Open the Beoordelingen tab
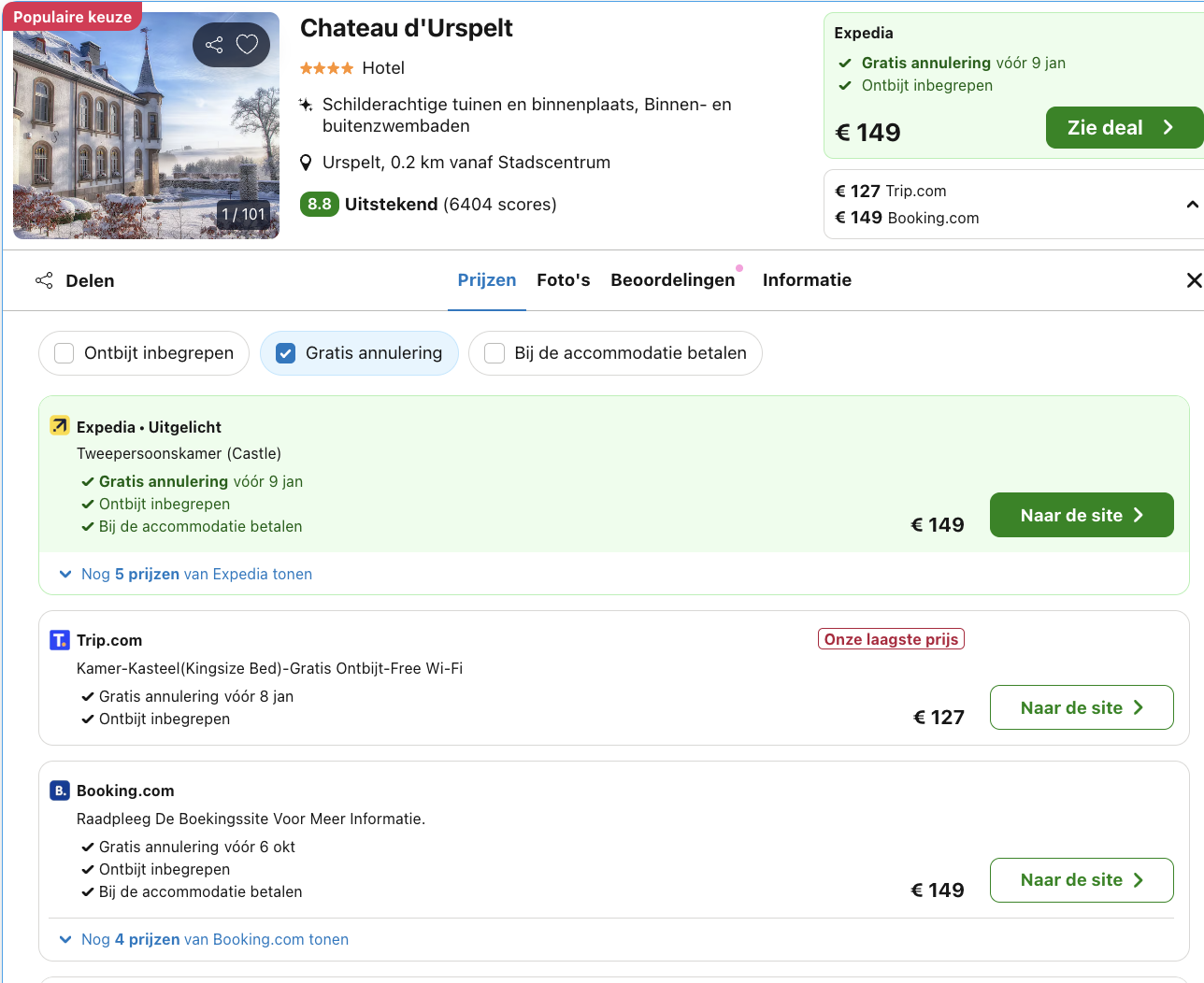1204x983 pixels. point(672,280)
